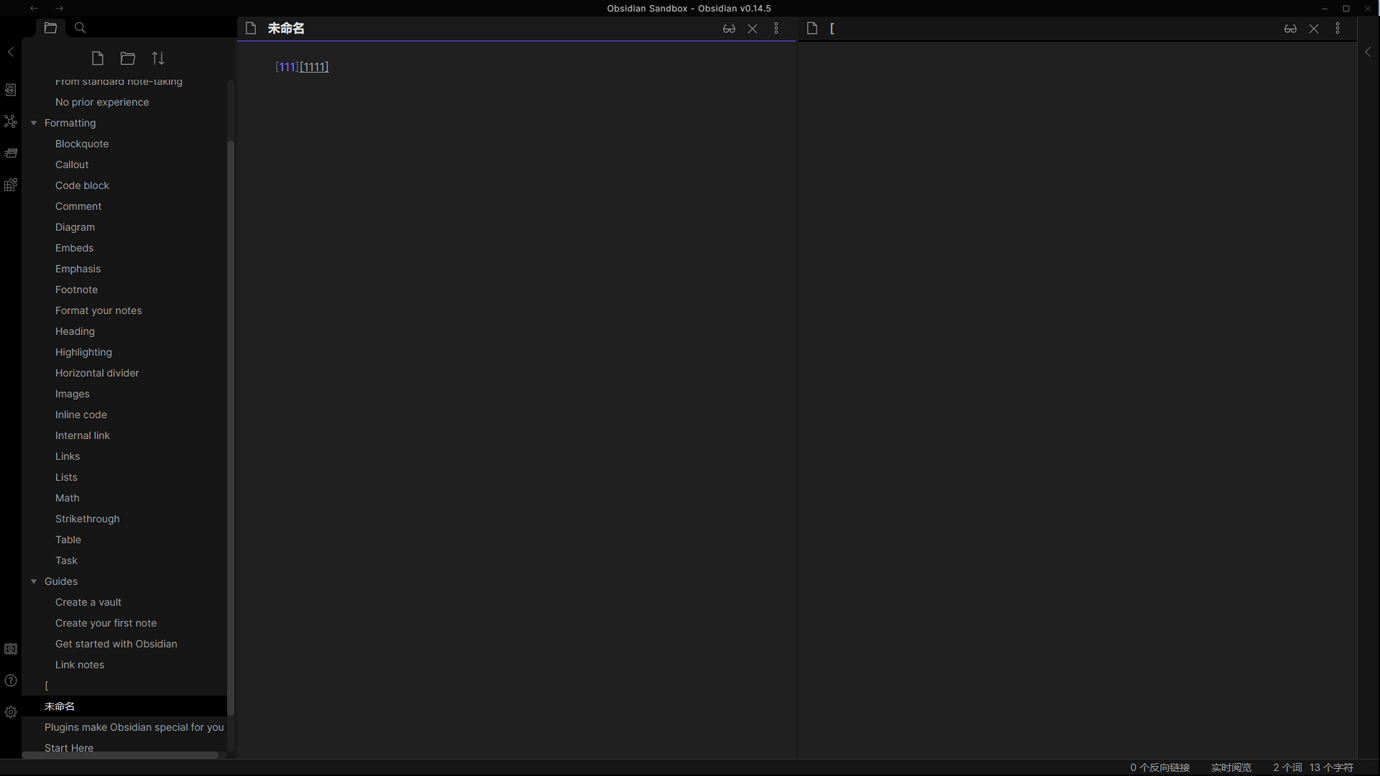Click the file icon of the 未命名 pane header
Screen dimensions: 1380x776
tap(251, 28)
